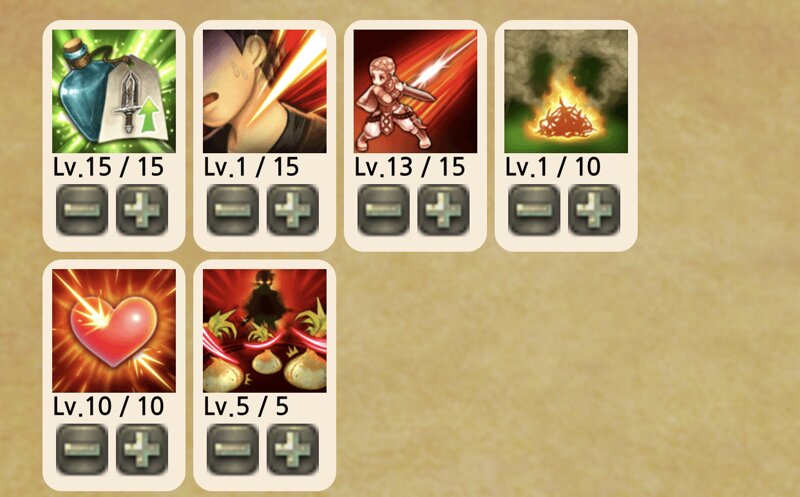Viewport: 800px width, 497px height.
Task: Increase level of potion sword skill
Action: (x=142, y=210)
